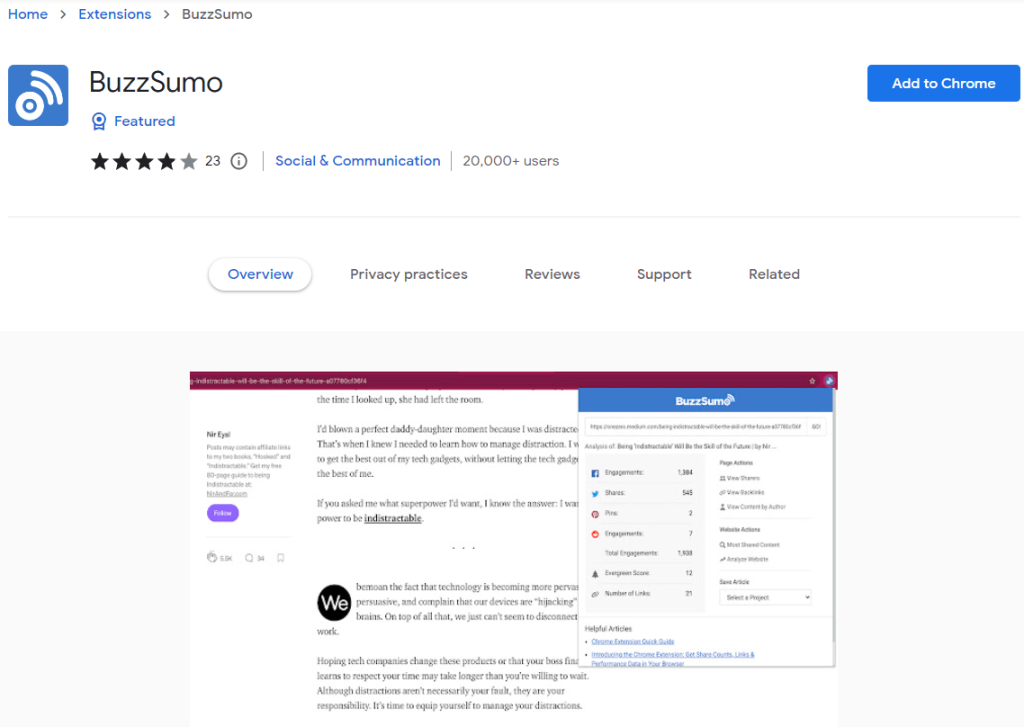This screenshot has height=727, width=1024.
Task: Open Introducing the Chrome Extension article link
Action: pyautogui.click(x=672, y=658)
